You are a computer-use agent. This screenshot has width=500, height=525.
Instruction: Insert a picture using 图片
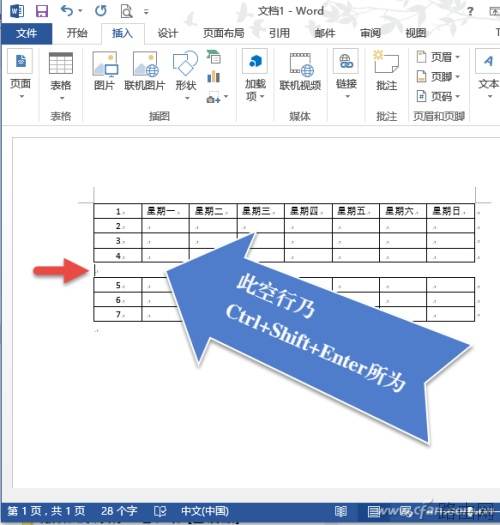(104, 71)
